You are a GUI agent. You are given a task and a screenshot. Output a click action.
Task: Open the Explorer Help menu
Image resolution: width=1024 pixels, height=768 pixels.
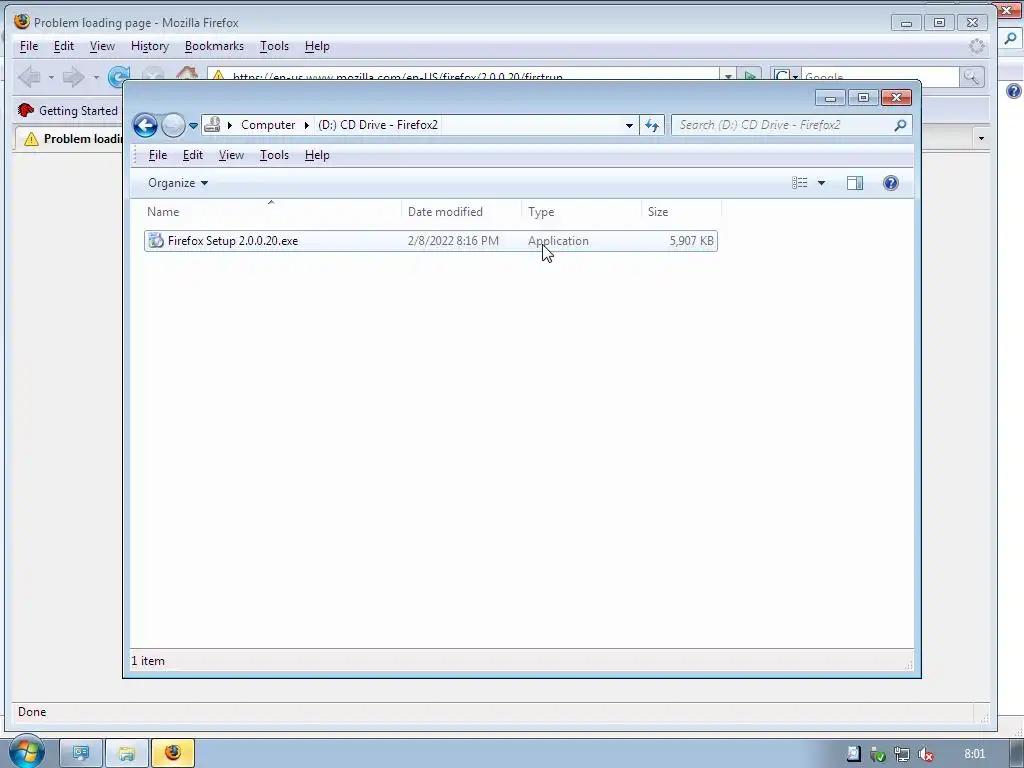point(317,155)
